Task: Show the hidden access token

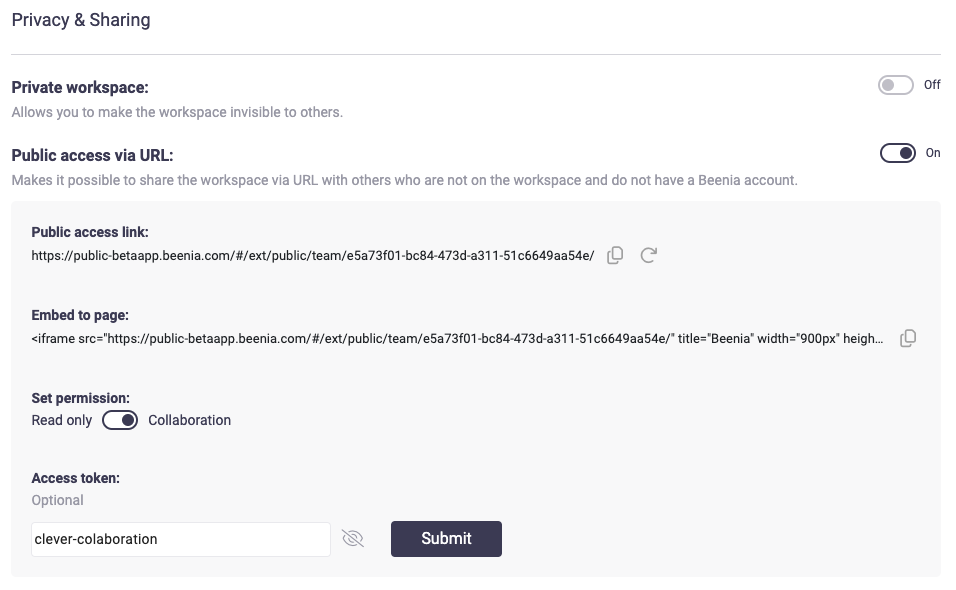Action: [x=352, y=539]
